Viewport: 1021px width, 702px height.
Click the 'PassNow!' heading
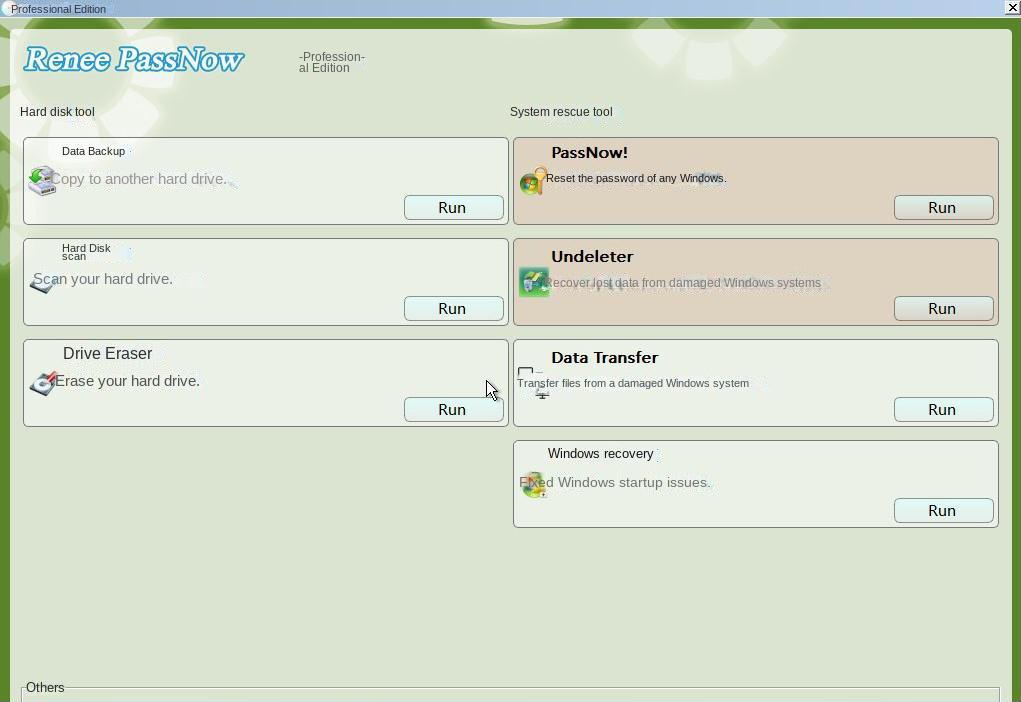tap(589, 153)
